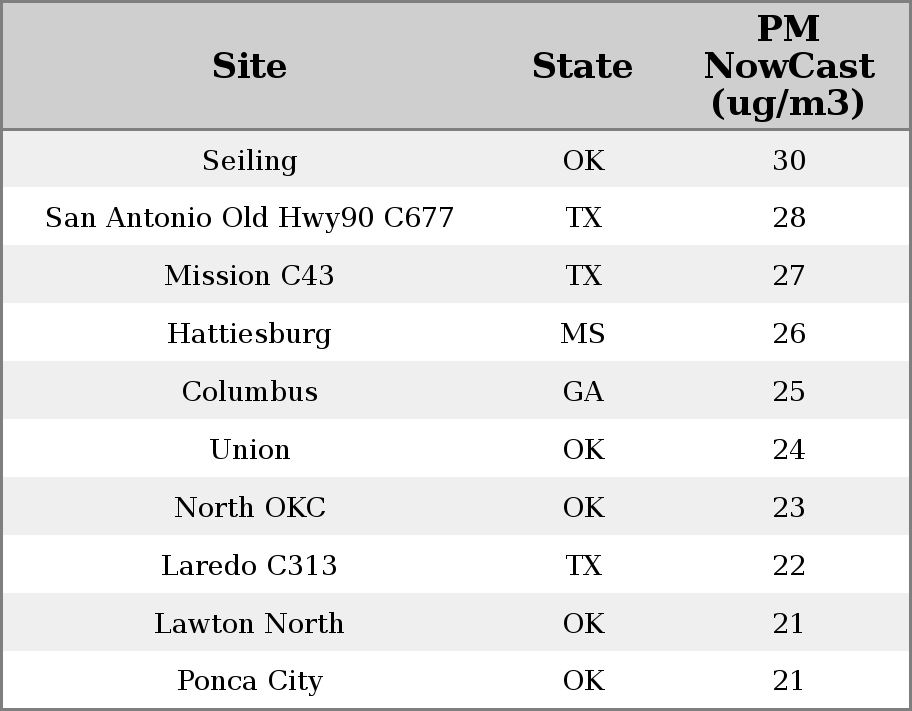The image size is (912, 711).
Task: Select the Laredo C313 site cell
Action: tap(249, 566)
